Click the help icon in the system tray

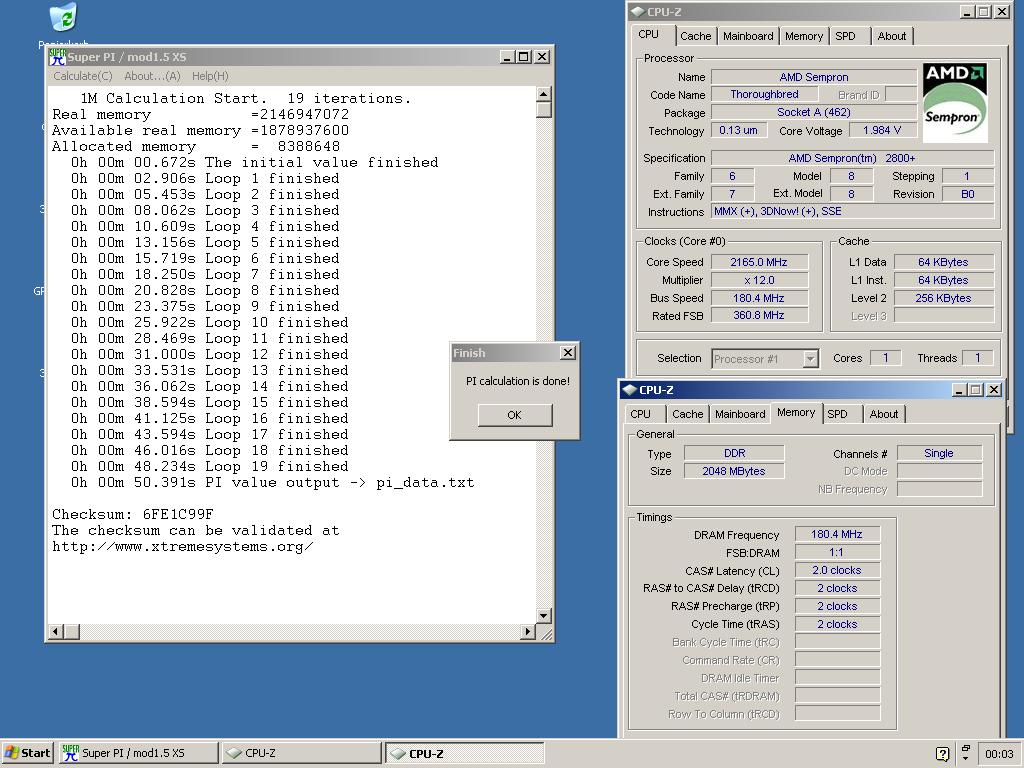pyautogui.click(x=942, y=754)
